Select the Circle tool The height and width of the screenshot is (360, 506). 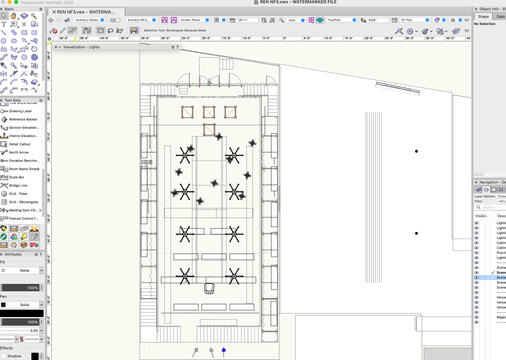pos(4,41)
